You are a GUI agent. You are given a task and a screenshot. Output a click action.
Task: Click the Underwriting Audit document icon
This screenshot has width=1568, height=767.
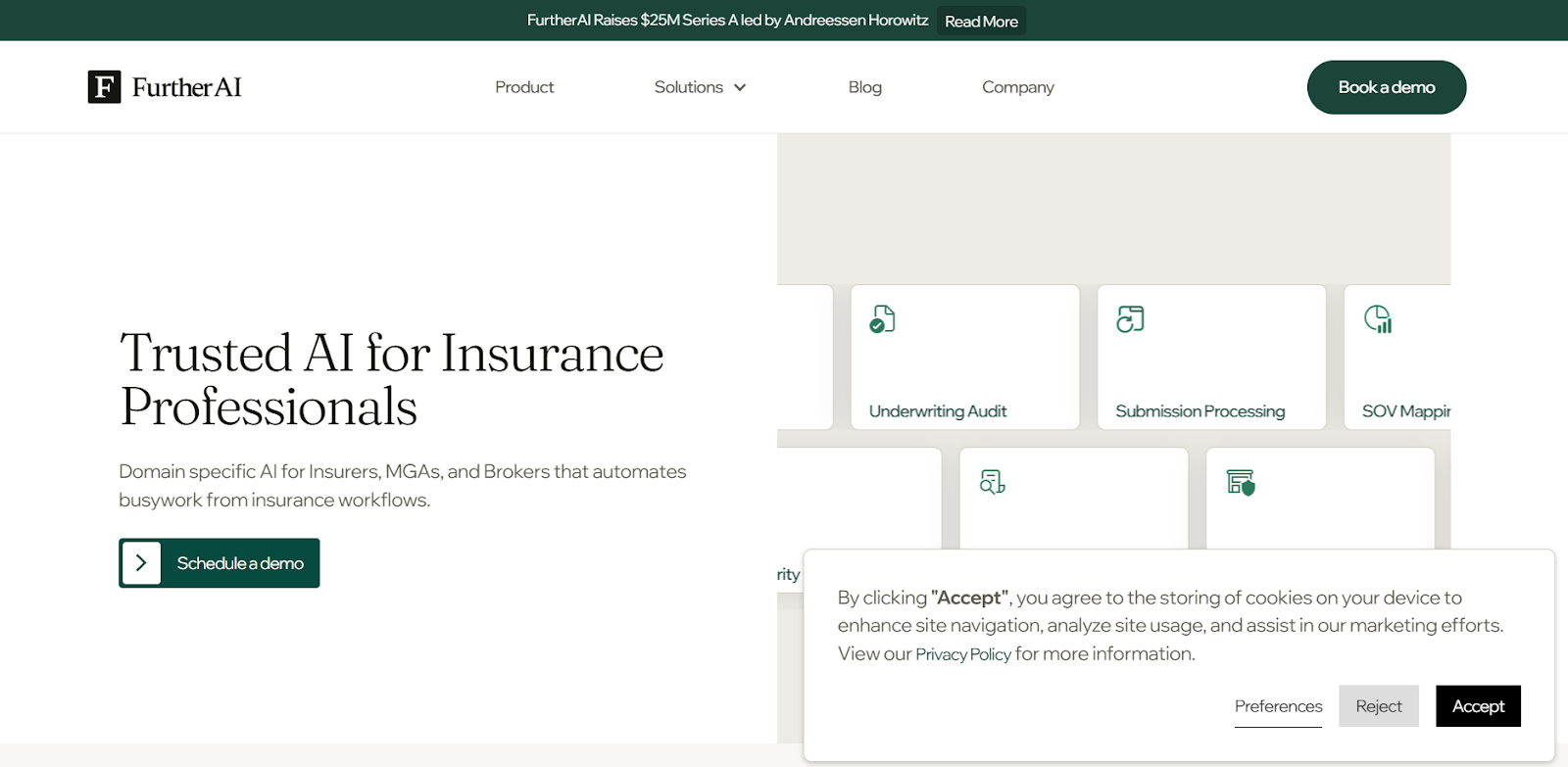882,319
